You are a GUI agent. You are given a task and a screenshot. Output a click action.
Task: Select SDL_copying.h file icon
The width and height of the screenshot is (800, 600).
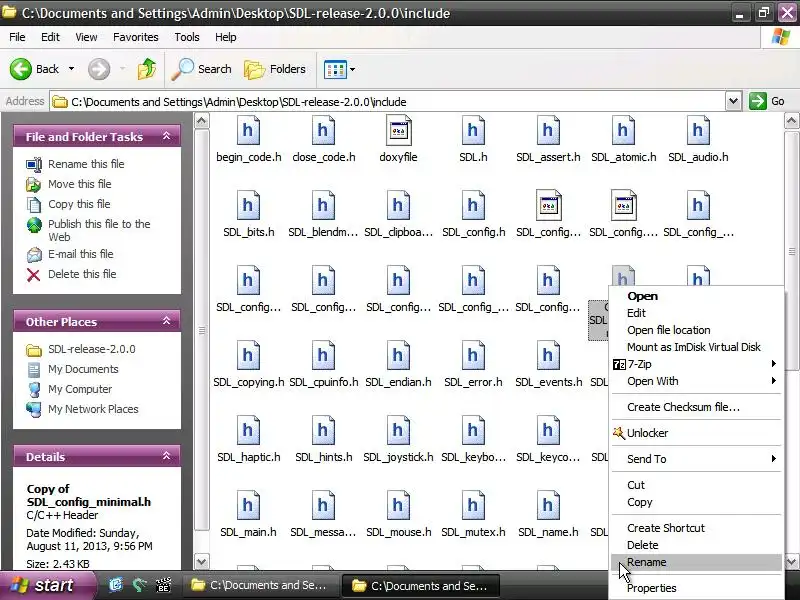248,356
